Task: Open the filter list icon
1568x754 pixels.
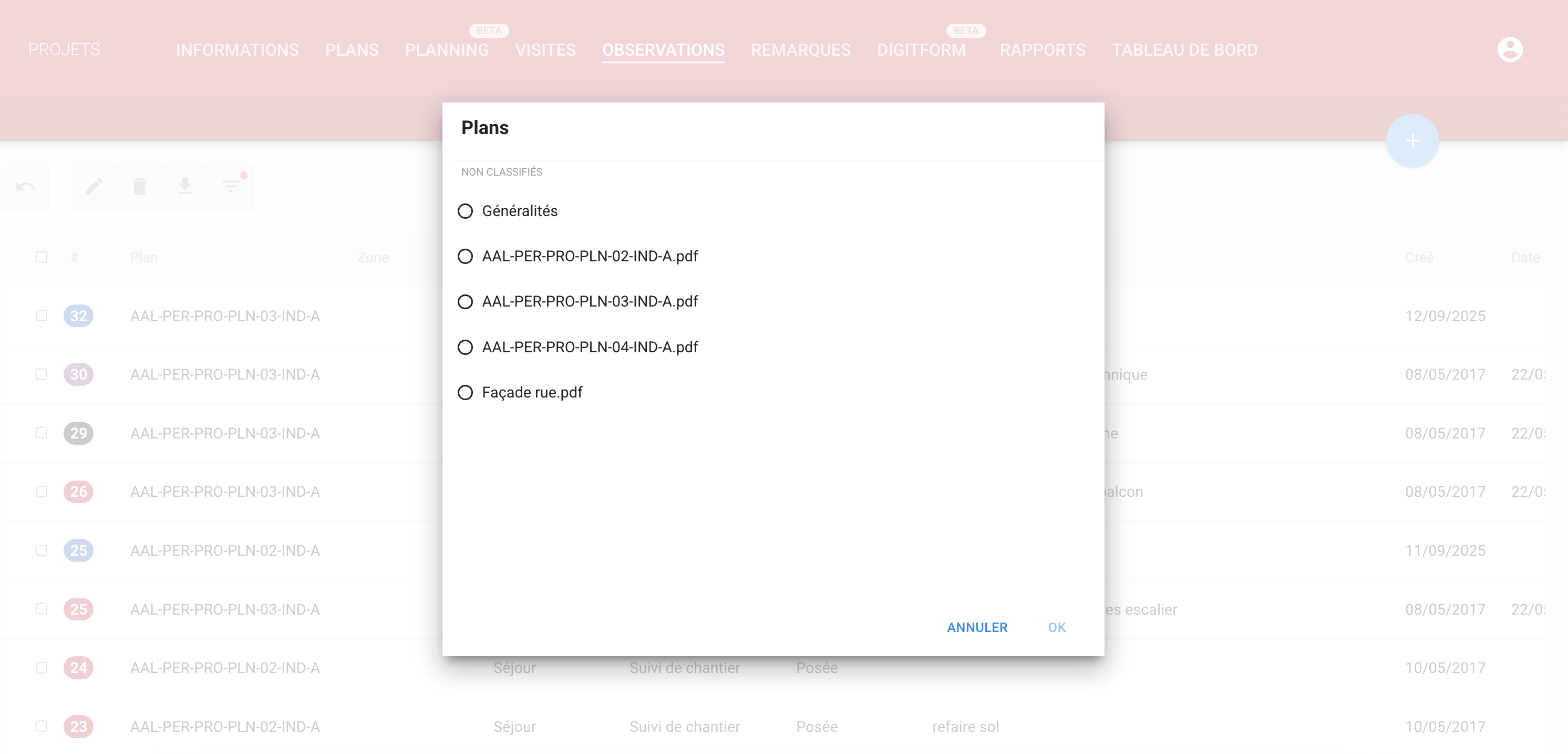Action: click(230, 186)
